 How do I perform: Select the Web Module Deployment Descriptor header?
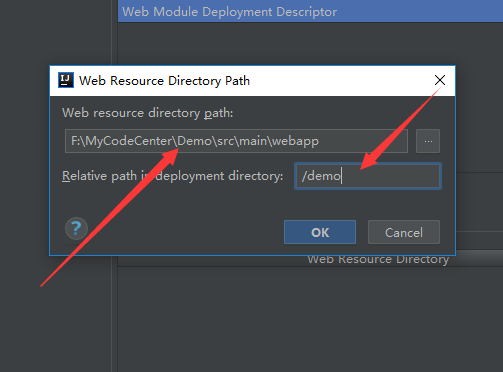[310, 11]
